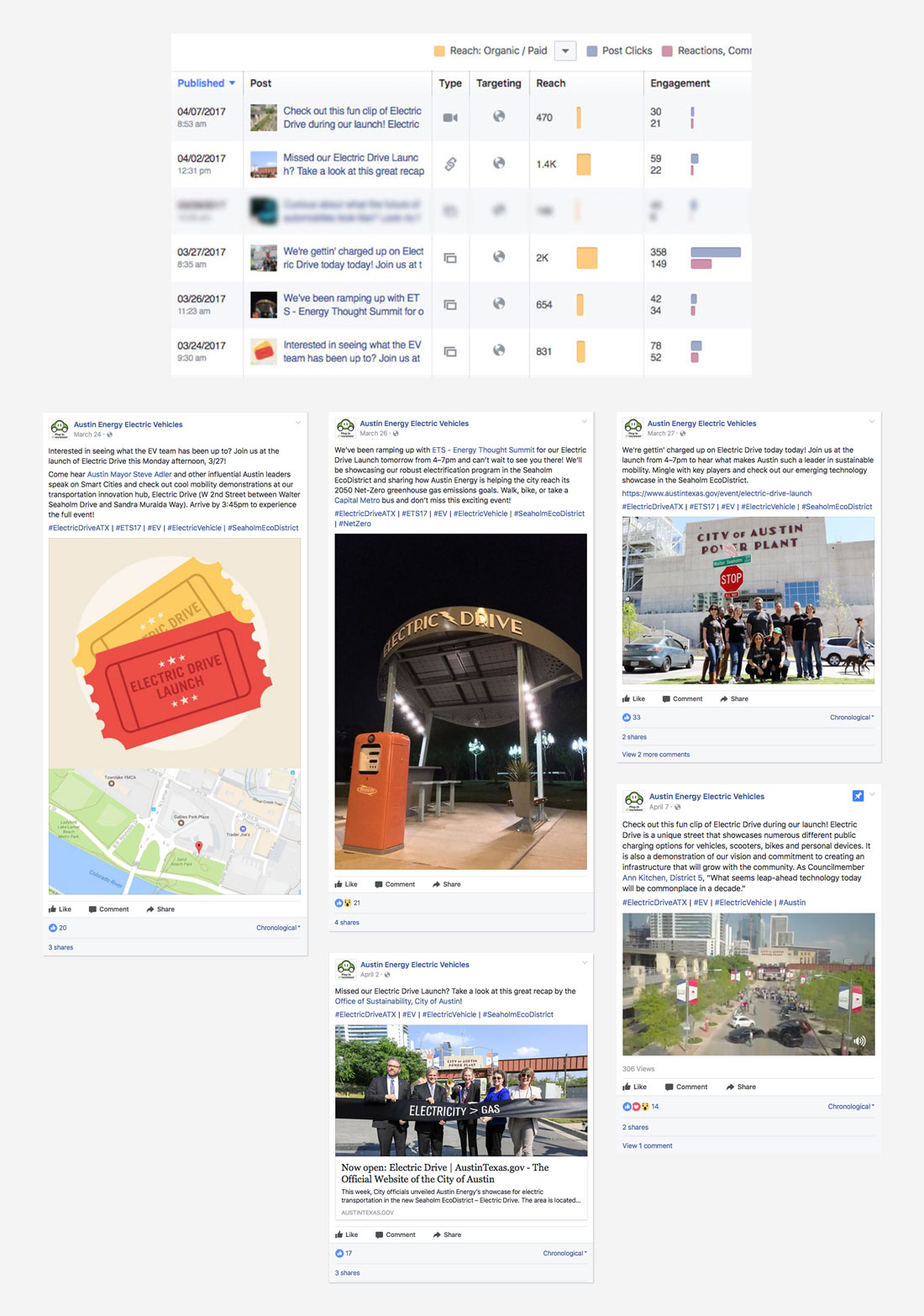
Task: Click the photo type icon for 03/26/2017 post
Action: (450, 305)
